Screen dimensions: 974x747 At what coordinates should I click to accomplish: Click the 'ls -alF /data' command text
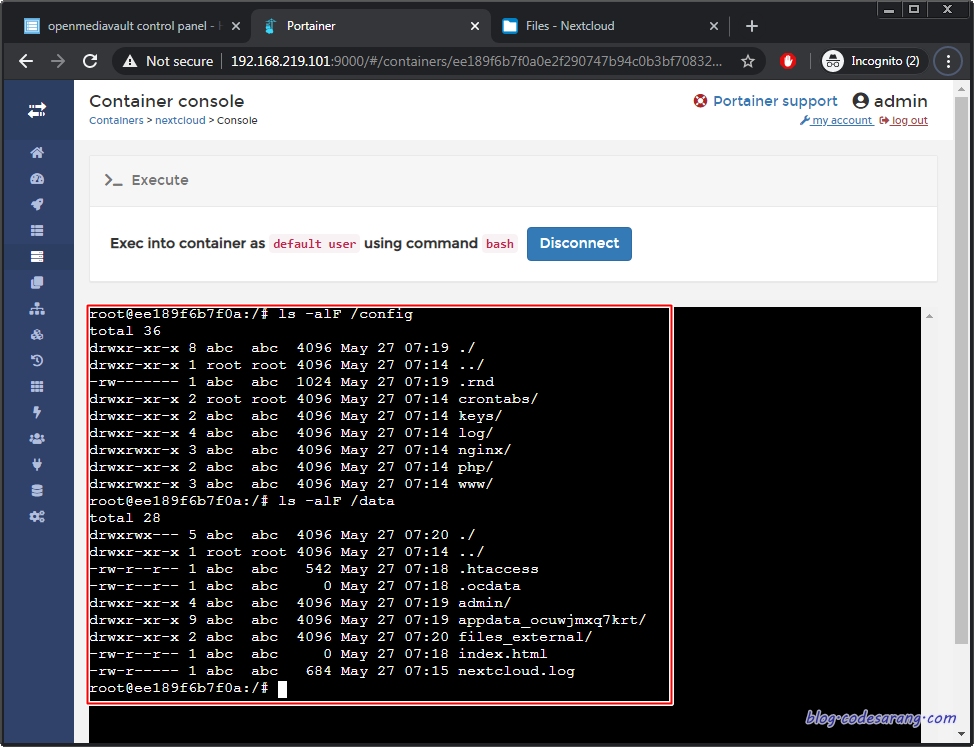(336, 501)
